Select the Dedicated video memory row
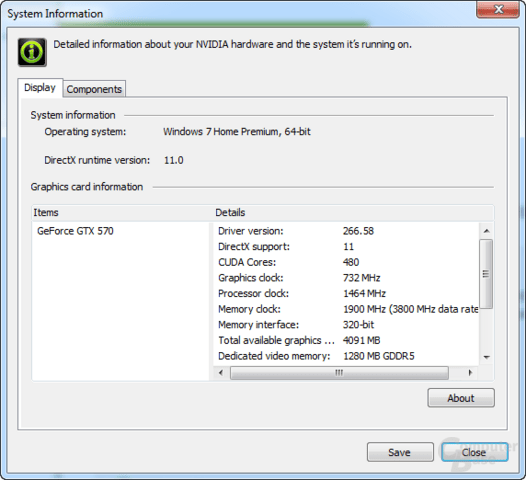Viewport: 526px width, 480px height. point(346,356)
